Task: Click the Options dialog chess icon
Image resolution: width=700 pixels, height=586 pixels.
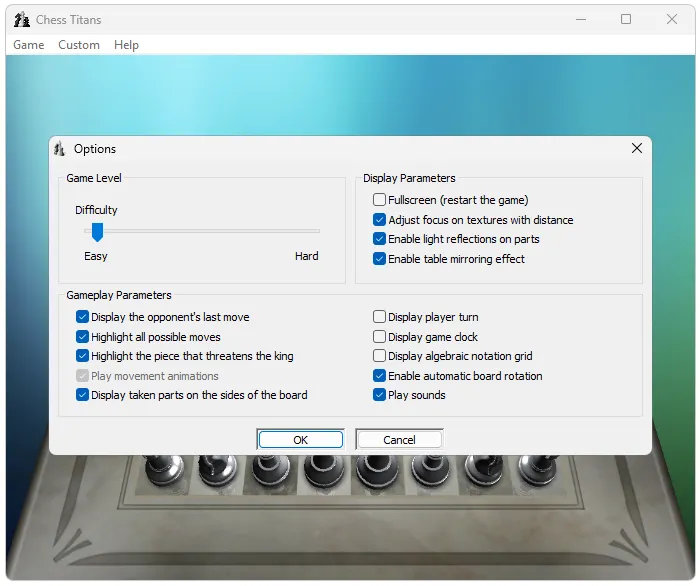Action: [59, 149]
